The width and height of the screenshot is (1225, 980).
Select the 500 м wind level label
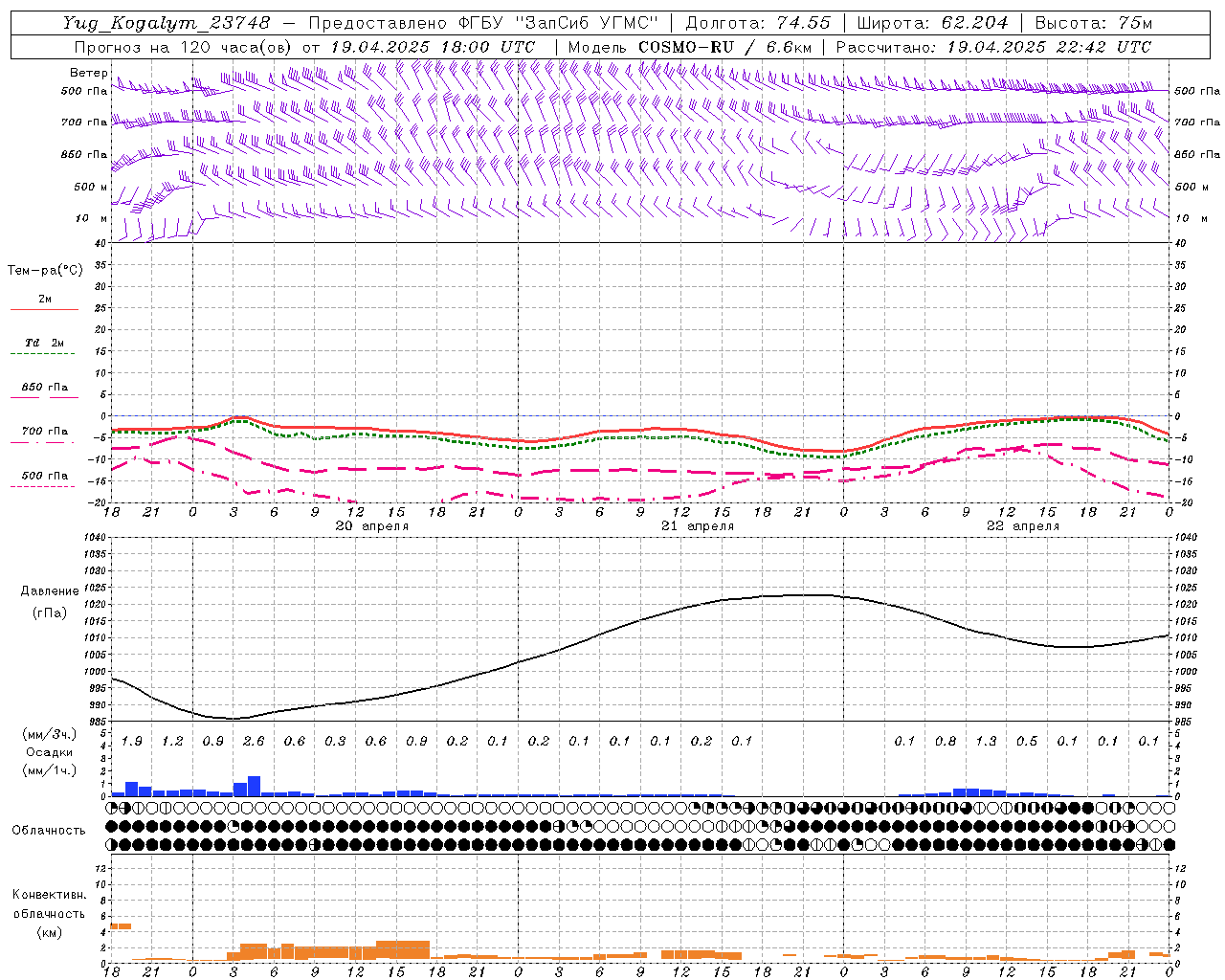91,187
